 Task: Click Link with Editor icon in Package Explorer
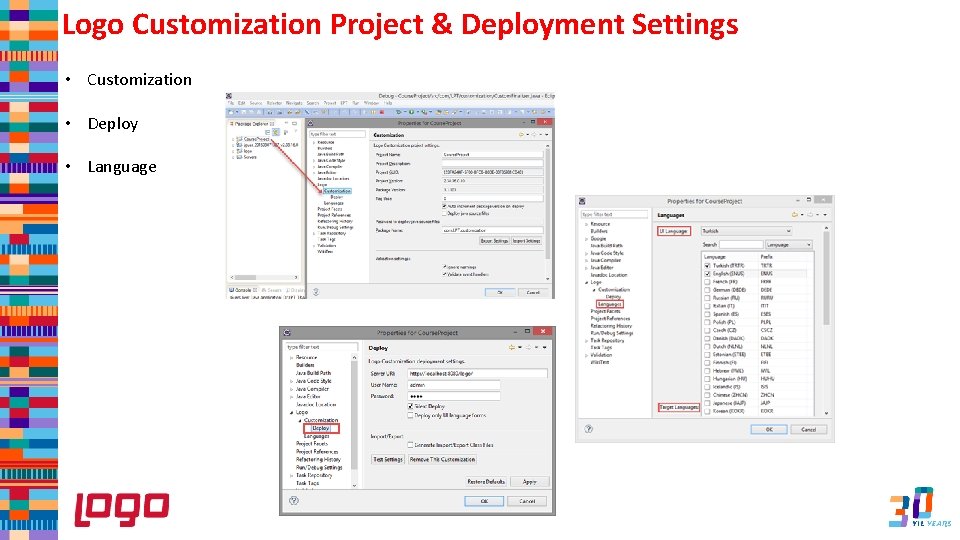click(277, 132)
